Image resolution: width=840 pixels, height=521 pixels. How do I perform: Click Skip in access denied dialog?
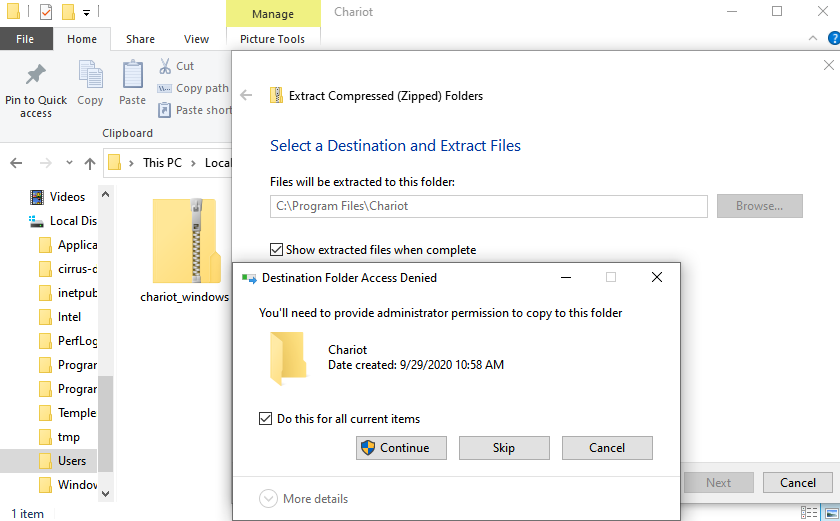504,448
